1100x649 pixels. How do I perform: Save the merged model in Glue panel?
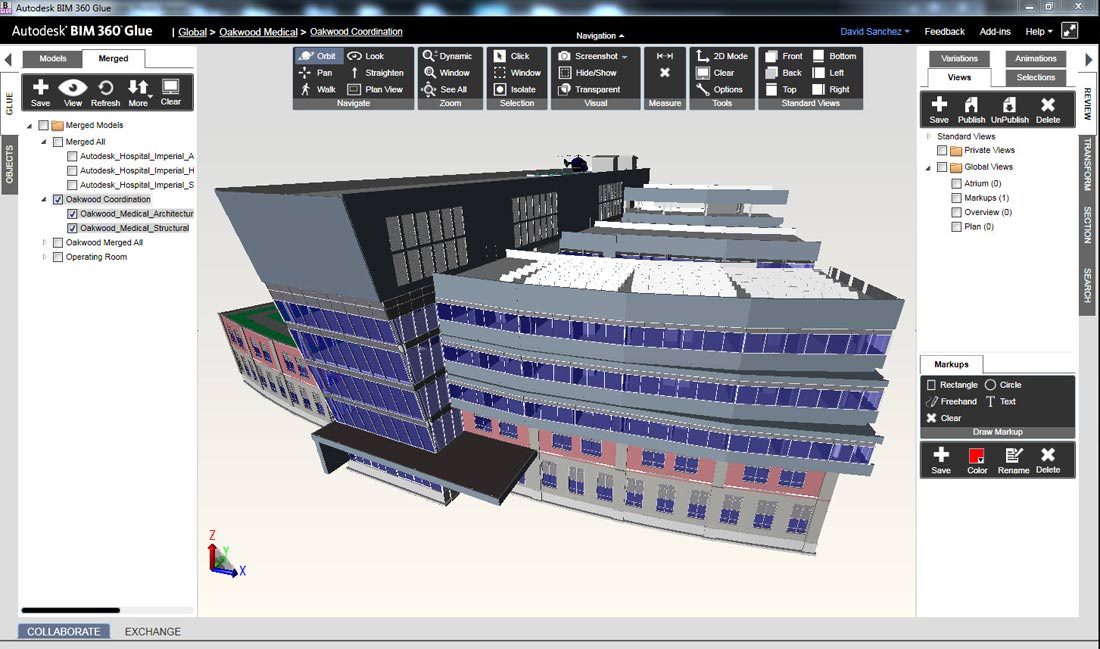pyautogui.click(x=41, y=93)
